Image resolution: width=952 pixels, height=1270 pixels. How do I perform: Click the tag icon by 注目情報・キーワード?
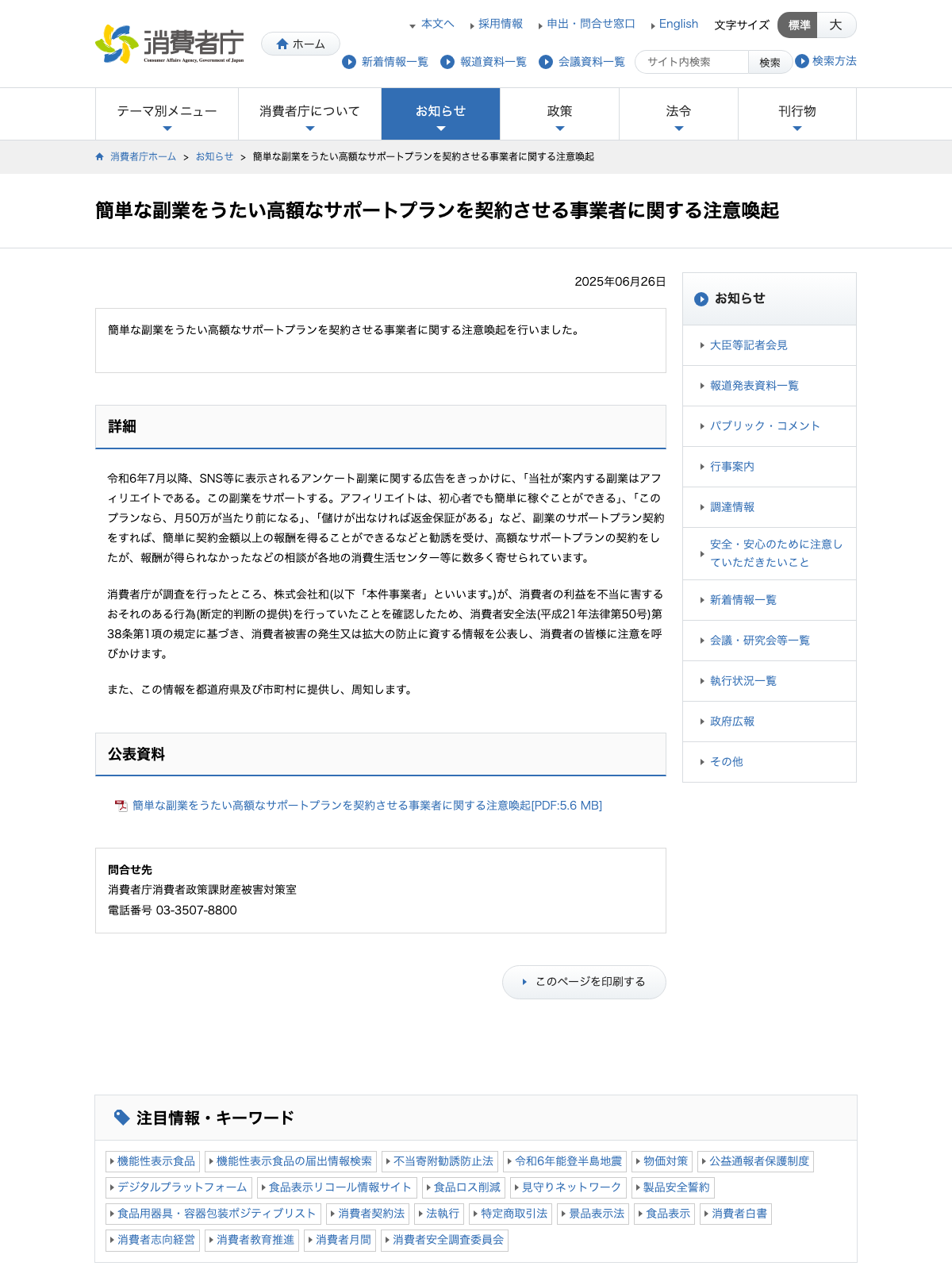pyautogui.click(x=121, y=1118)
